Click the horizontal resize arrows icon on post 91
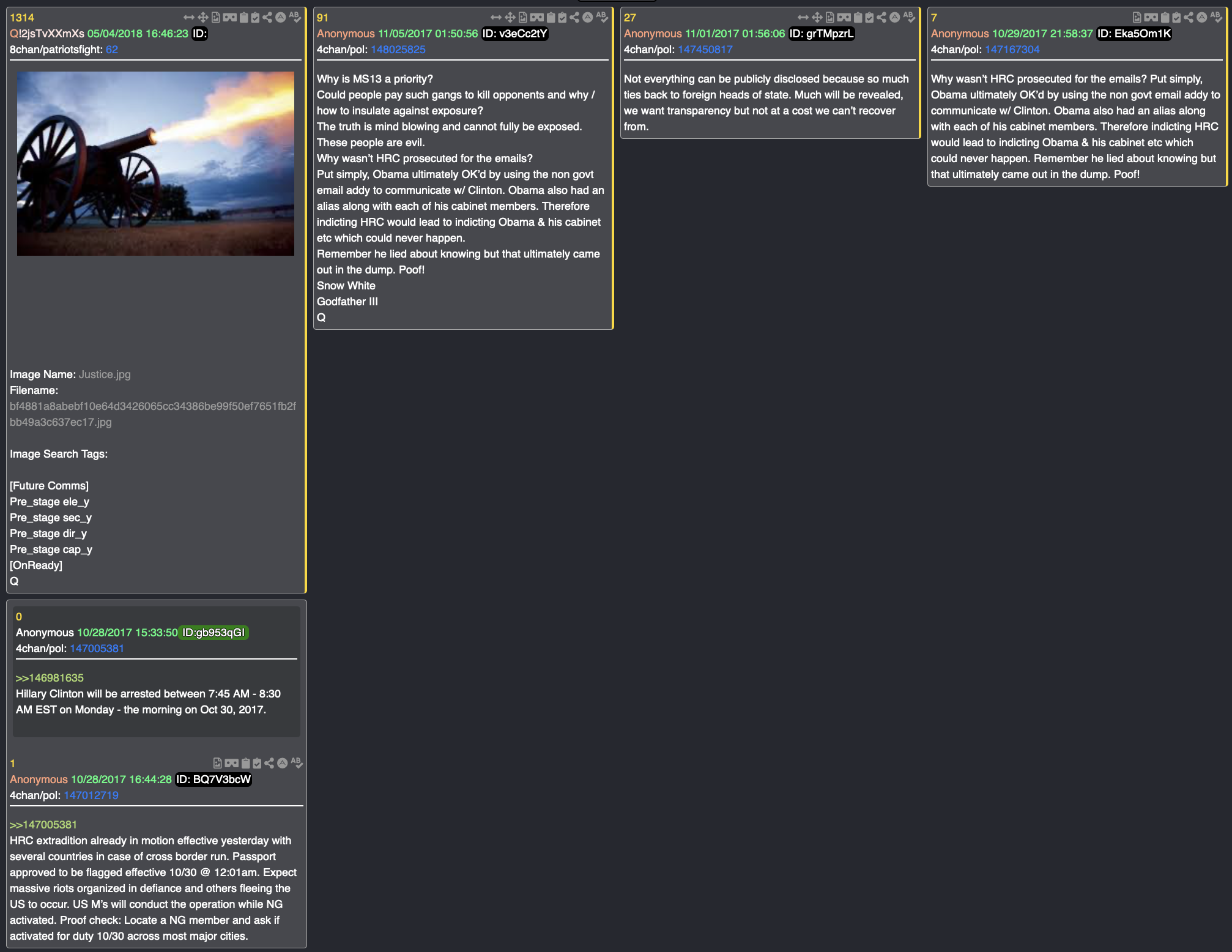 click(496, 18)
